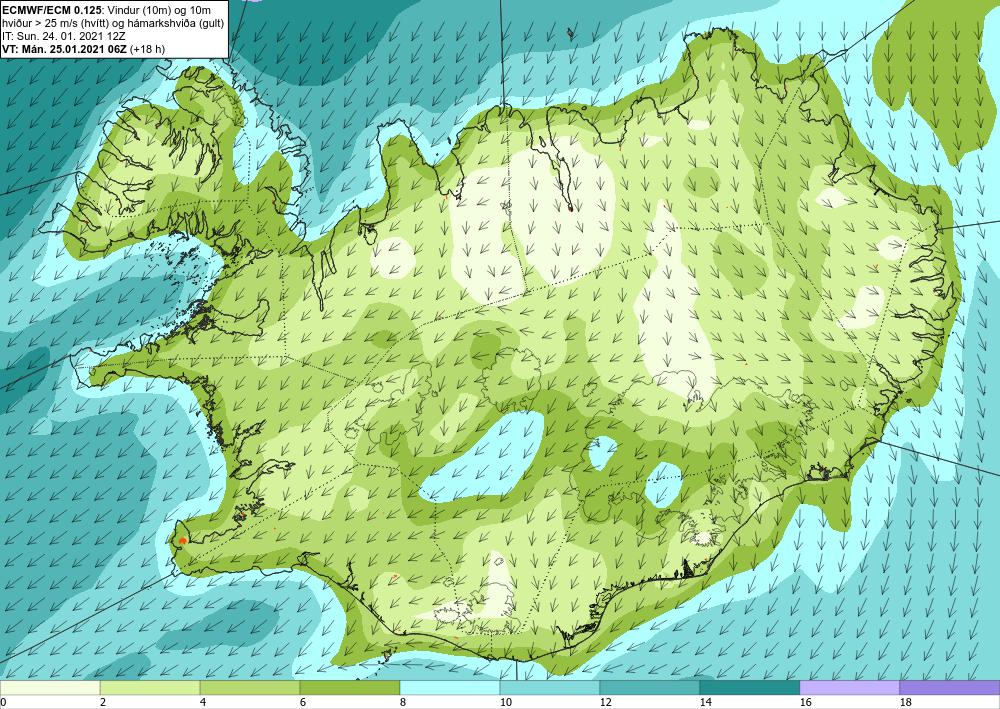Click the 4–6 m/s green legend swatch
This screenshot has width=1000, height=709.
250,687
